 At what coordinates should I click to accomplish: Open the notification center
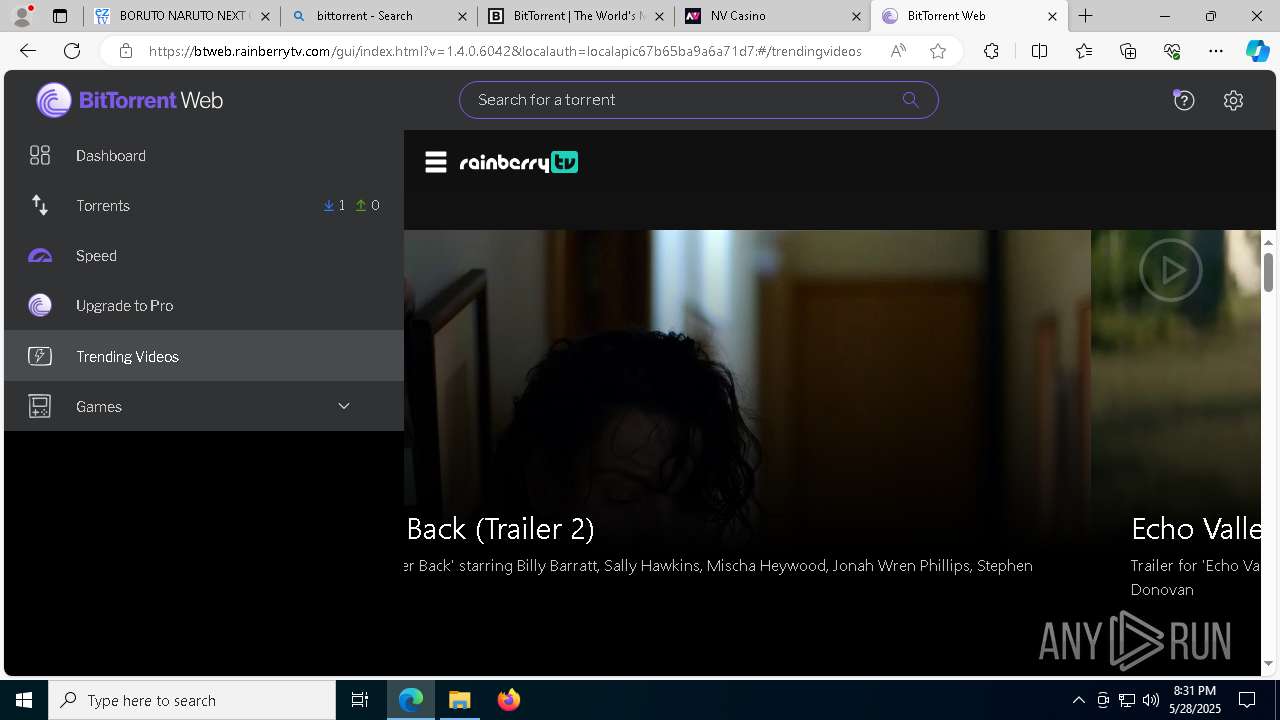click(x=1247, y=700)
